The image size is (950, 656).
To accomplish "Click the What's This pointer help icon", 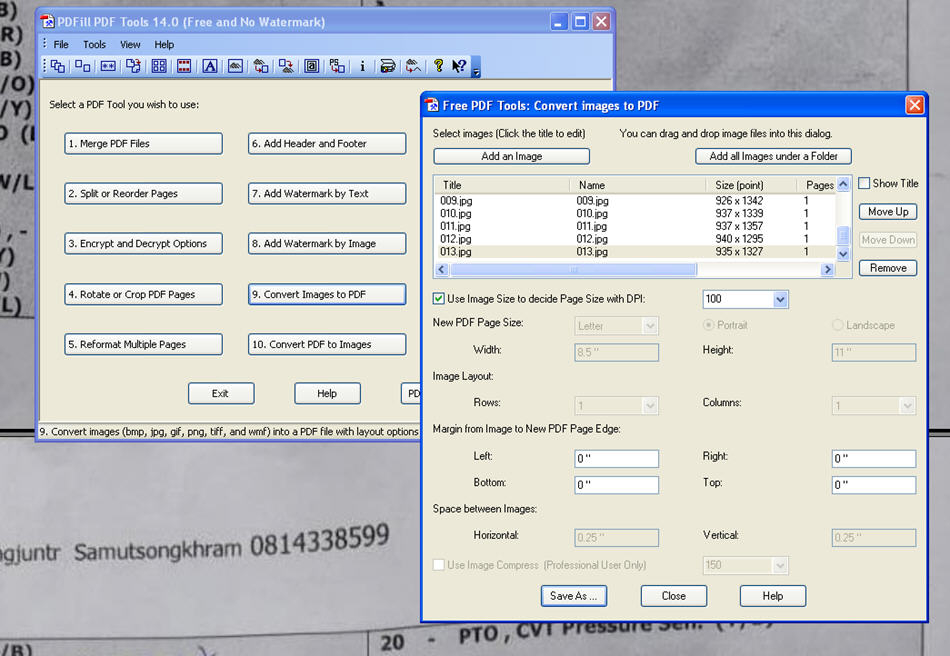I will click(x=459, y=66).
